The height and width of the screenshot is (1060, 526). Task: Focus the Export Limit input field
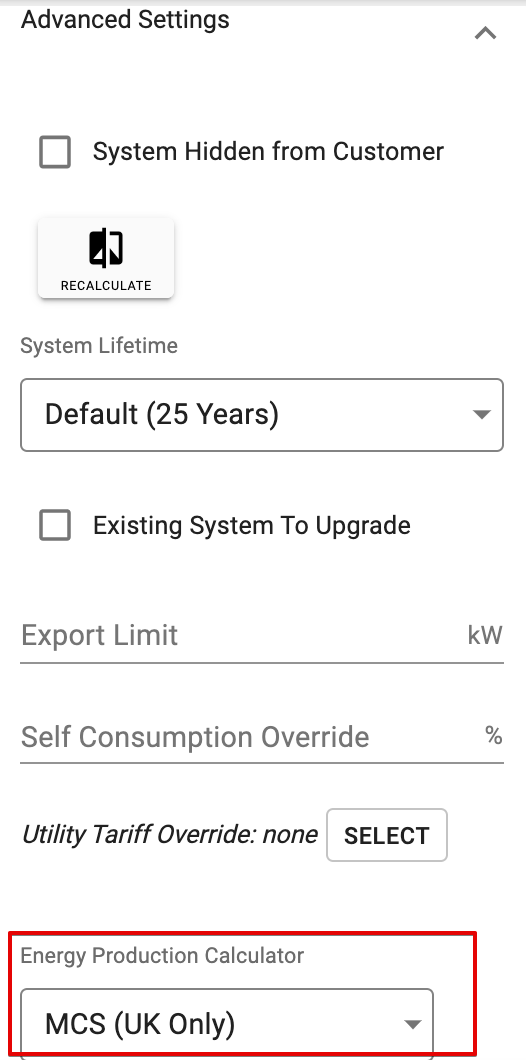pyautogui.click(x=262, y=635)
